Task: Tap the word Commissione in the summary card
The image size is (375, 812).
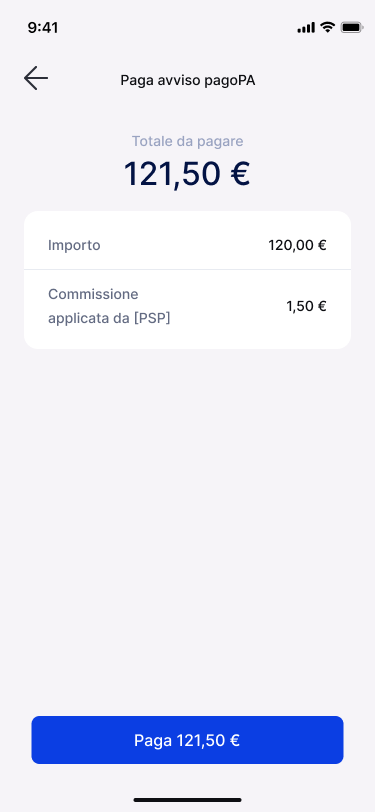Action: tap(93, 294)
